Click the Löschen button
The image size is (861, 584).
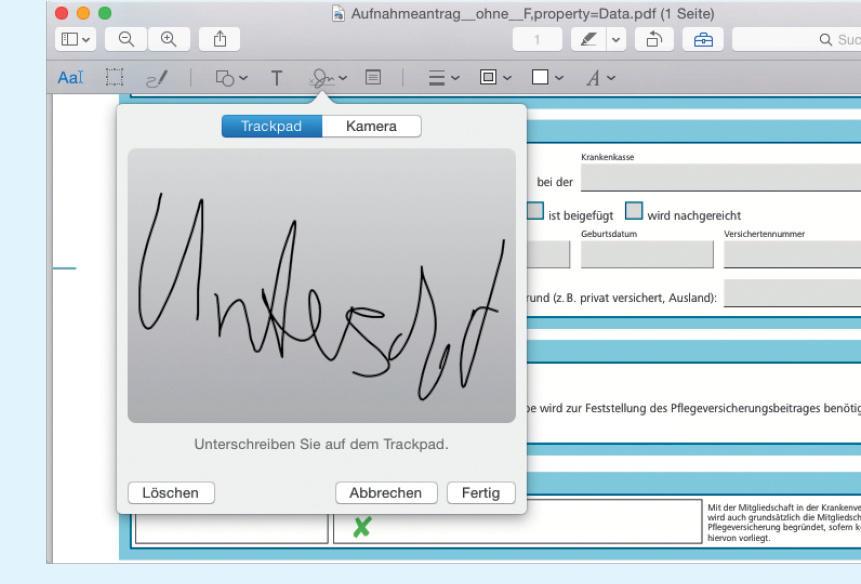click(171, 493)
